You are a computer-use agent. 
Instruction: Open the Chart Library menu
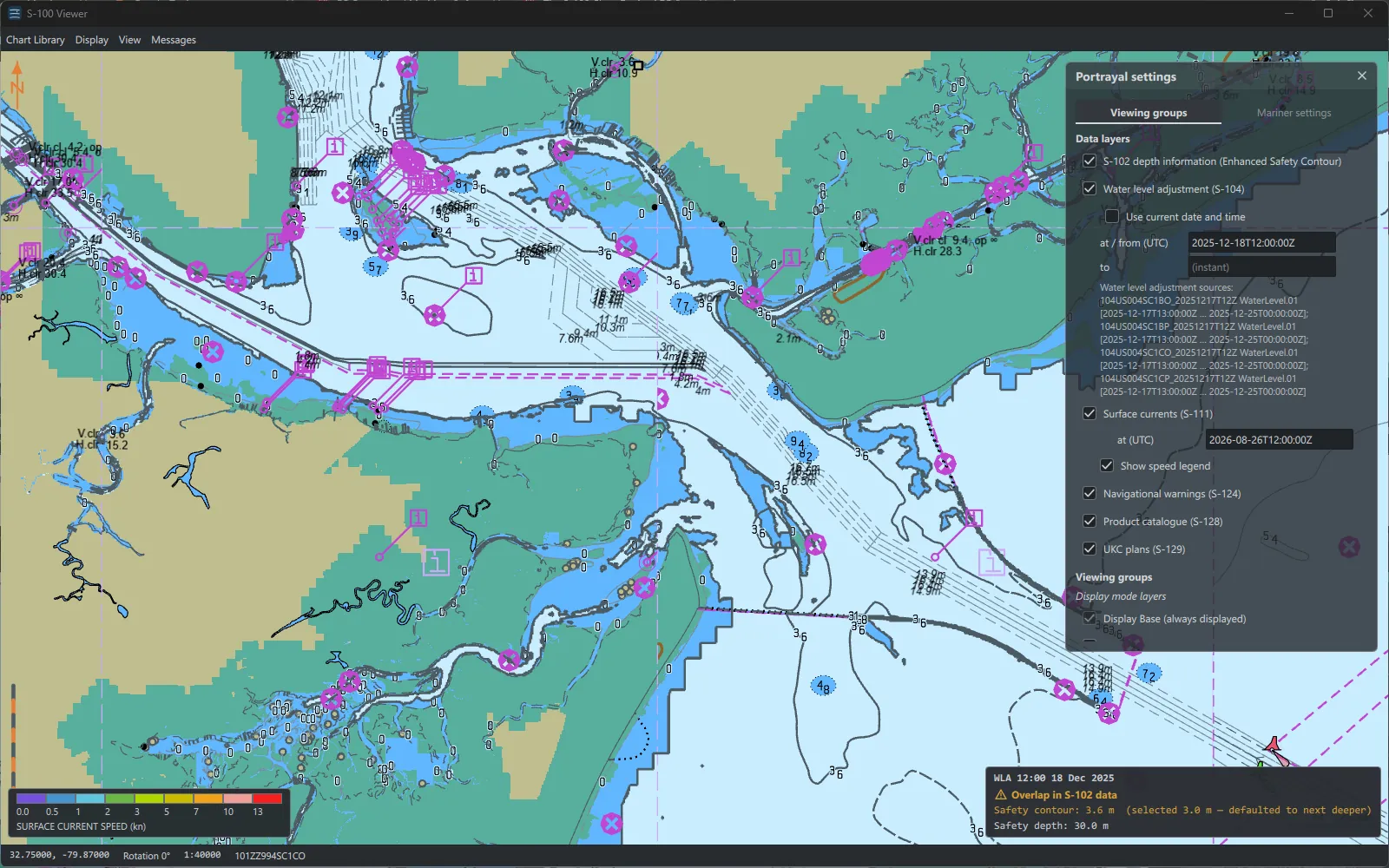pyautogui.click(x=36, y=40)
